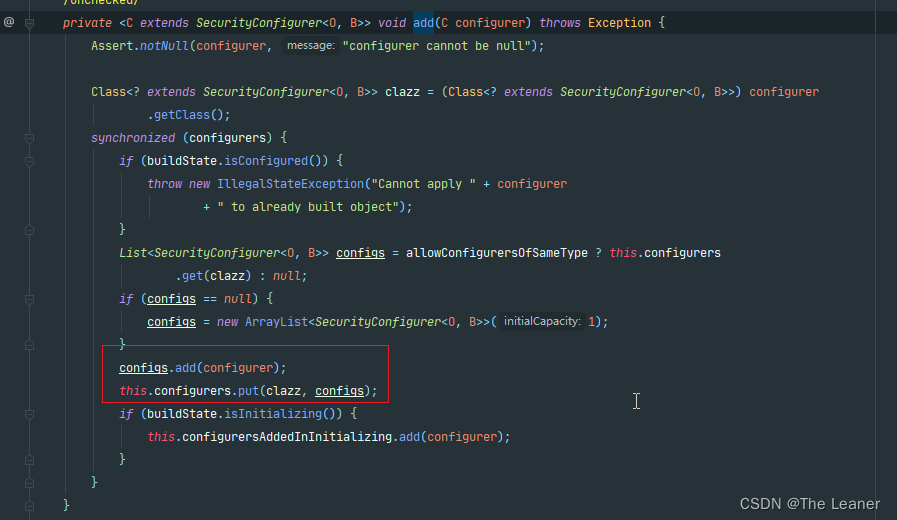This screenshot has width=897, height=520.
Task: Click 'List' type in the configs declaration
Action: pyautogui.click(x=133, y=253)
